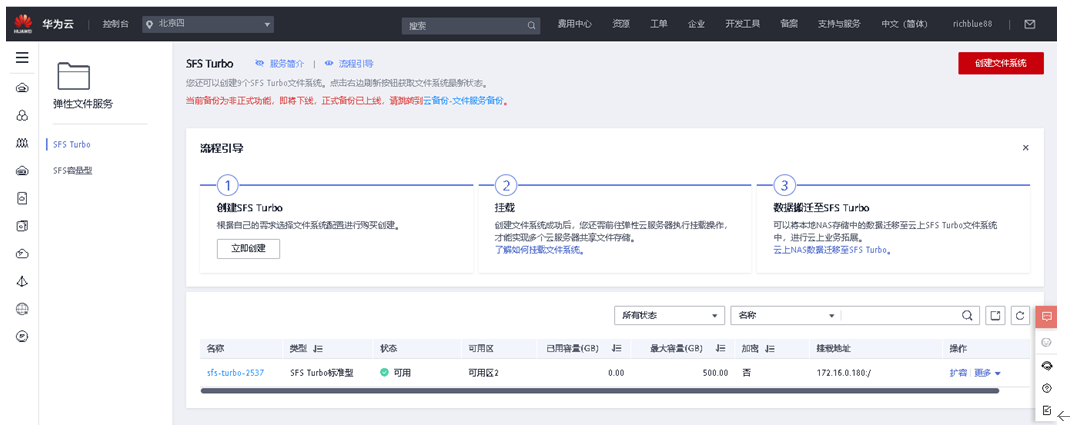Click the SFS Turbo标准型 type cell
This screenshot has width=1070, height=428.
pyautogui.click(x=321, y=373)
